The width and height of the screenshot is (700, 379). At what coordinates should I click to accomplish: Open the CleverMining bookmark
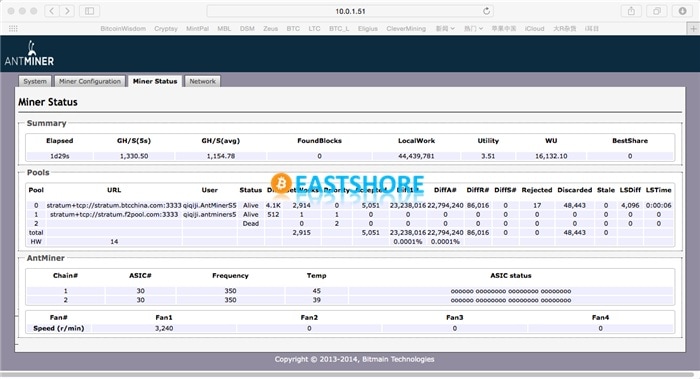click(x=406, y=29)
